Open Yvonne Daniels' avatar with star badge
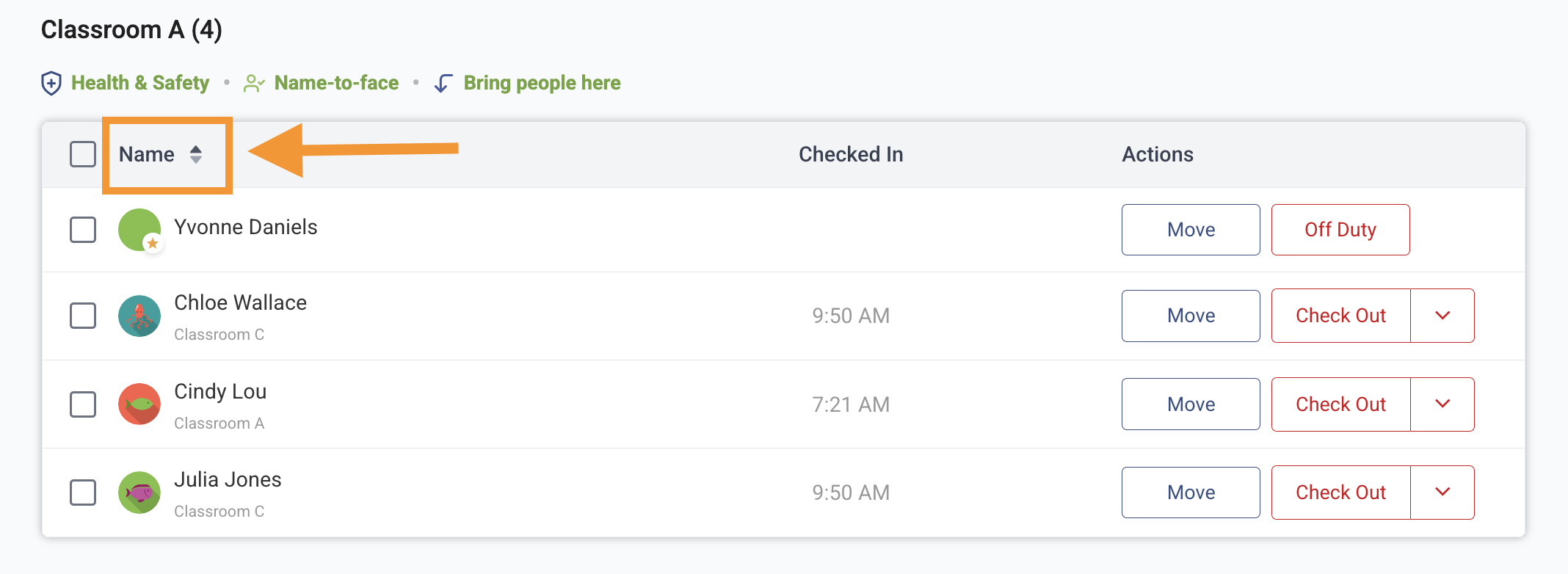Viewport: 1568px width, 574px height. click(x=139, y=229)
